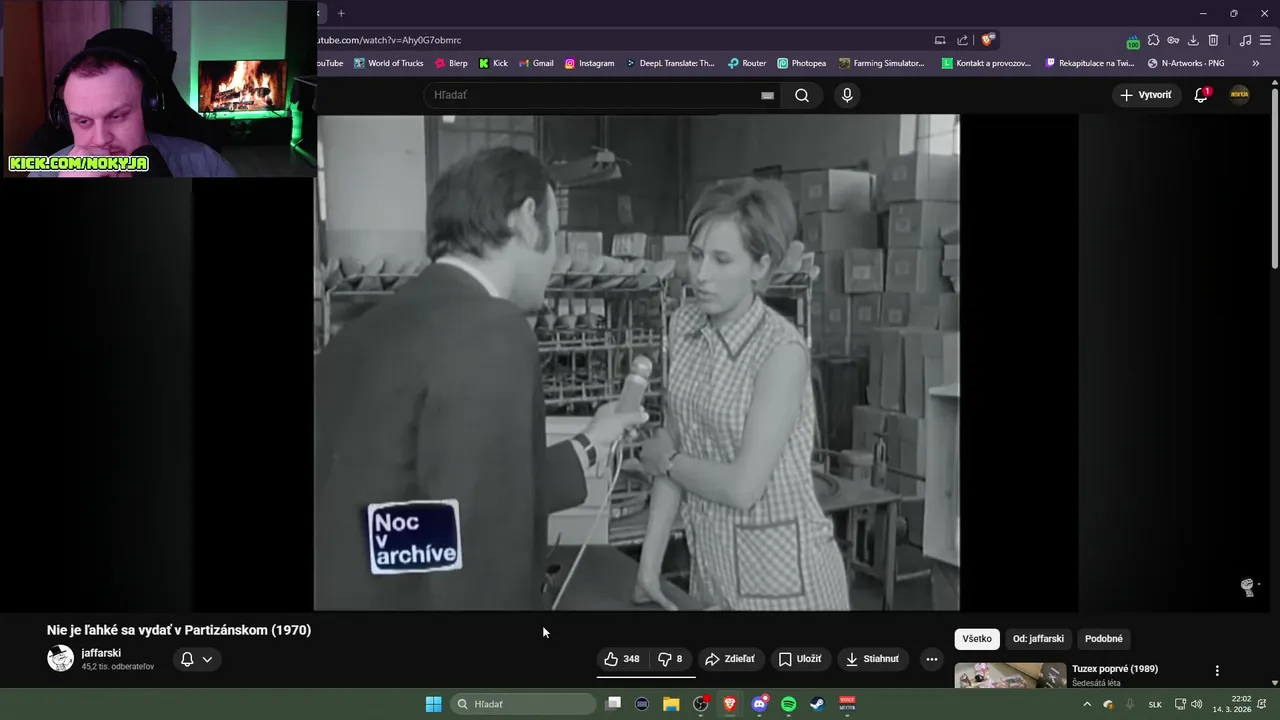1280x720 pixels.
Task: Click the video player showing Noc v archíve
Action: click(x=637, y=362)
